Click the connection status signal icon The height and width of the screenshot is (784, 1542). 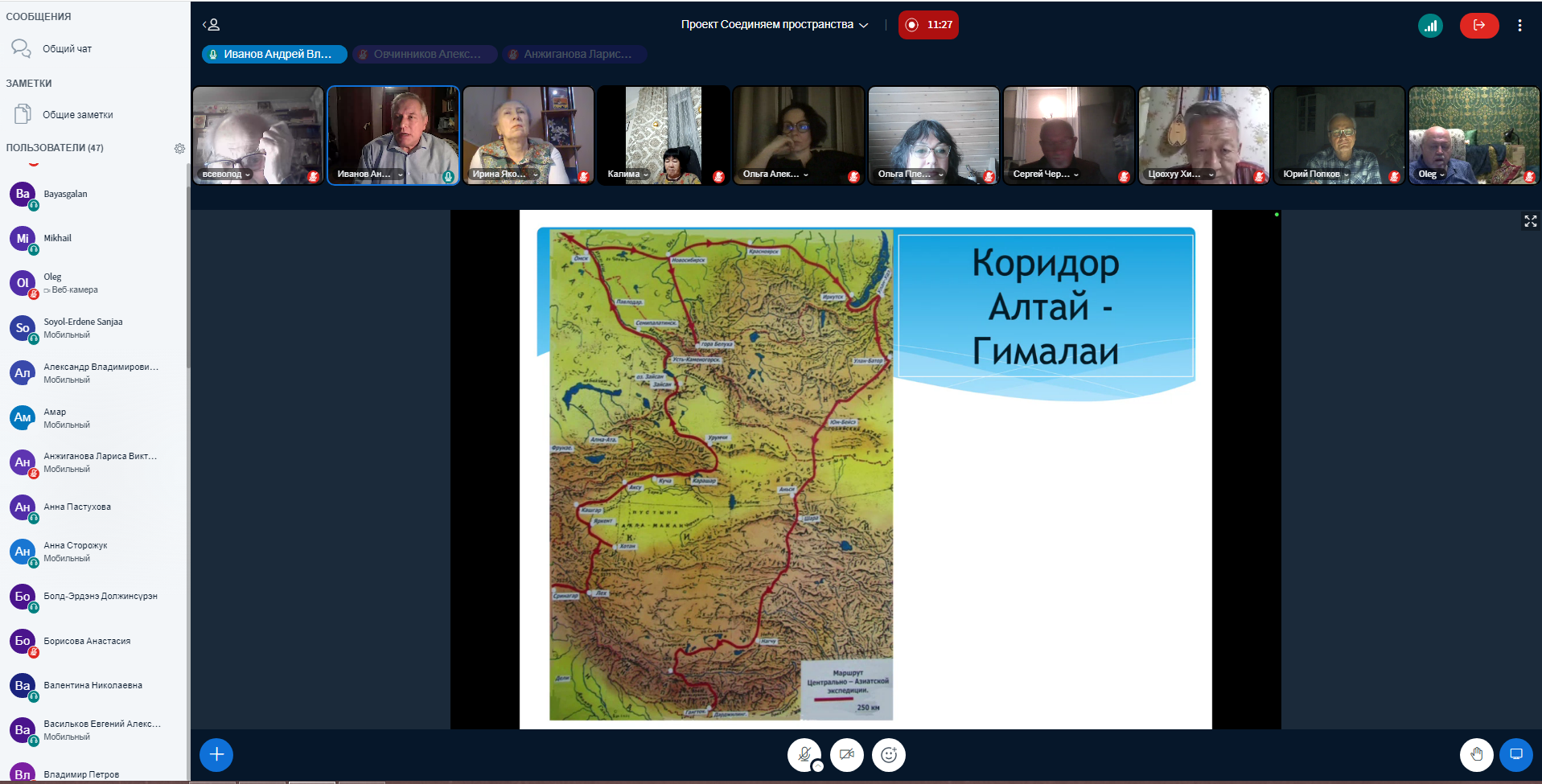tap(1430, 26)
